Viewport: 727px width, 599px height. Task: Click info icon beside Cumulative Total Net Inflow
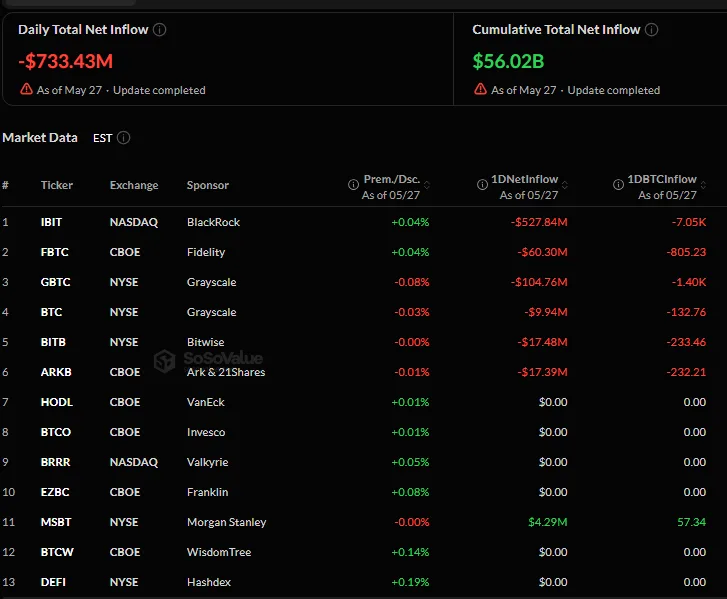[651, 30]
